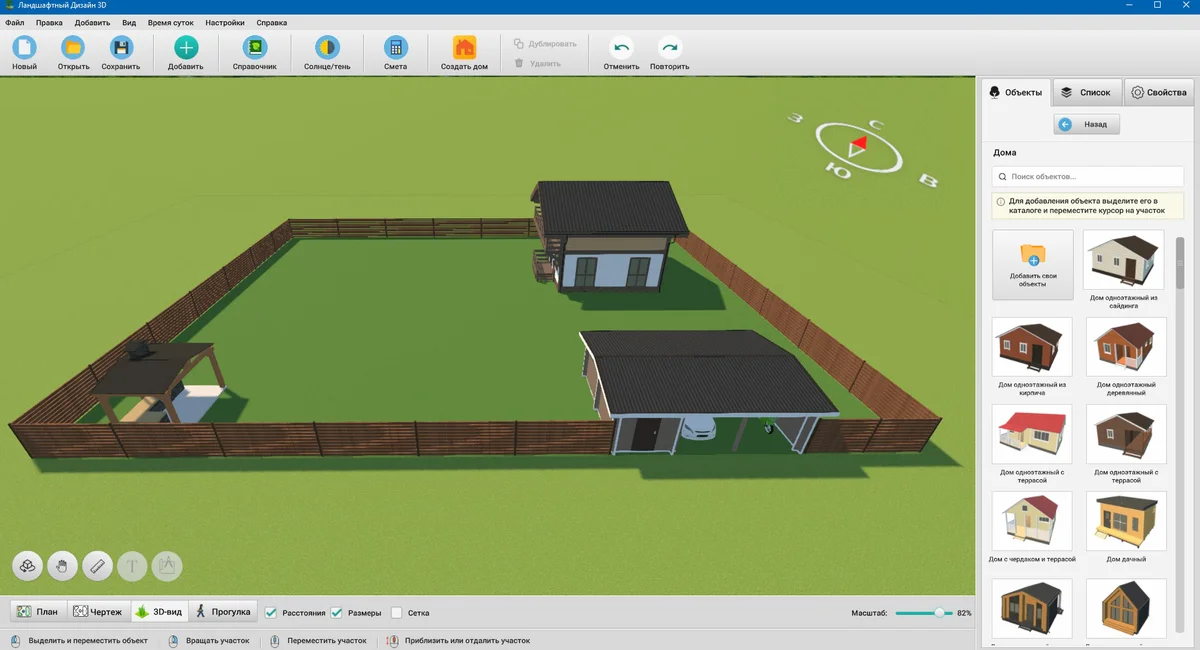The height and width of the screenshot is (650, 1200).
Task: Click the green Добавить plus icon
Action: tap(186, 47)
